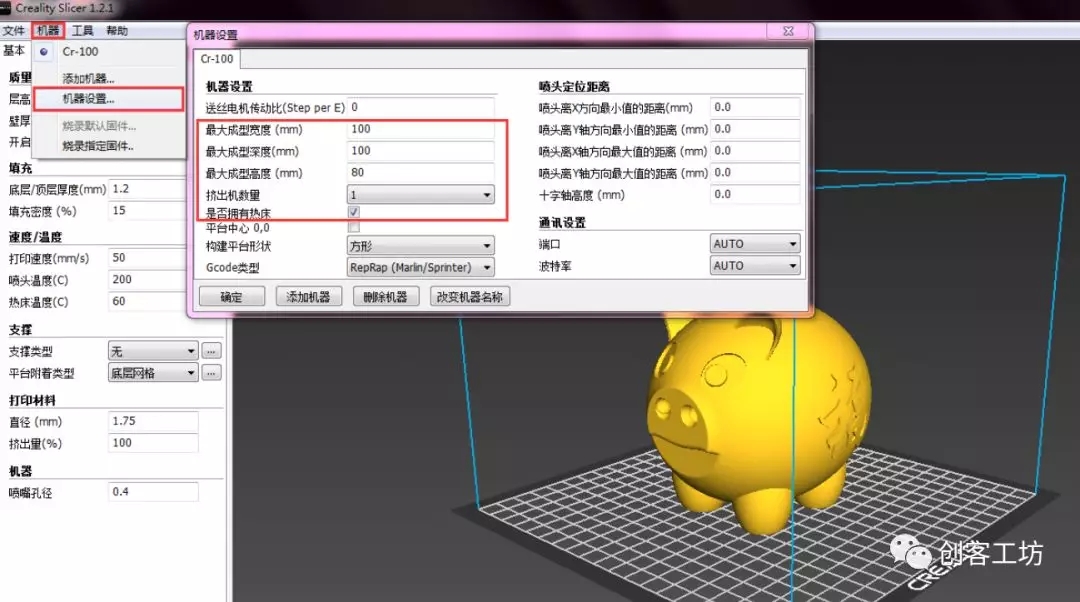Open the 挤出机数量 dropdown
Viewport: 1080px width, 602px height.
point(420,195)
